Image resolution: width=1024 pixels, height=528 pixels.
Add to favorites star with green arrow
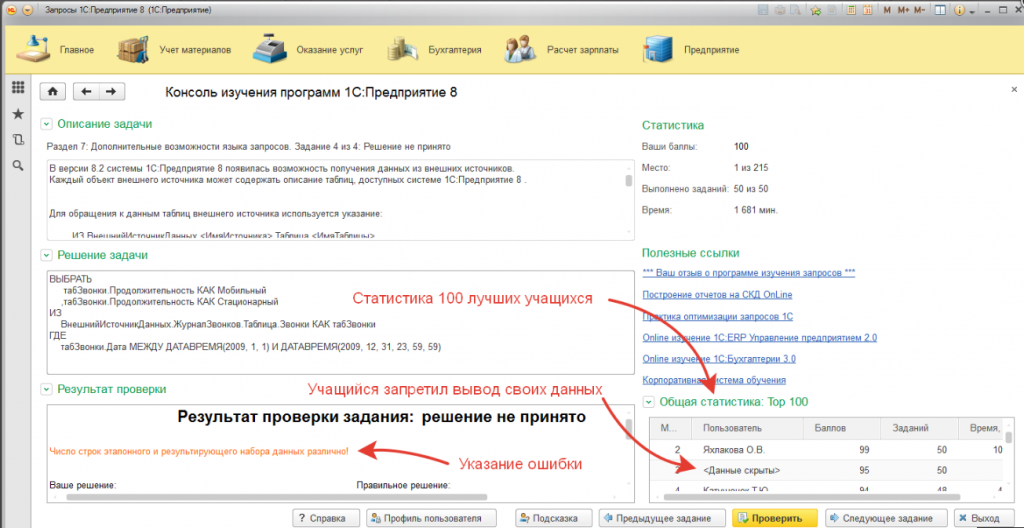tap(816, 10)
